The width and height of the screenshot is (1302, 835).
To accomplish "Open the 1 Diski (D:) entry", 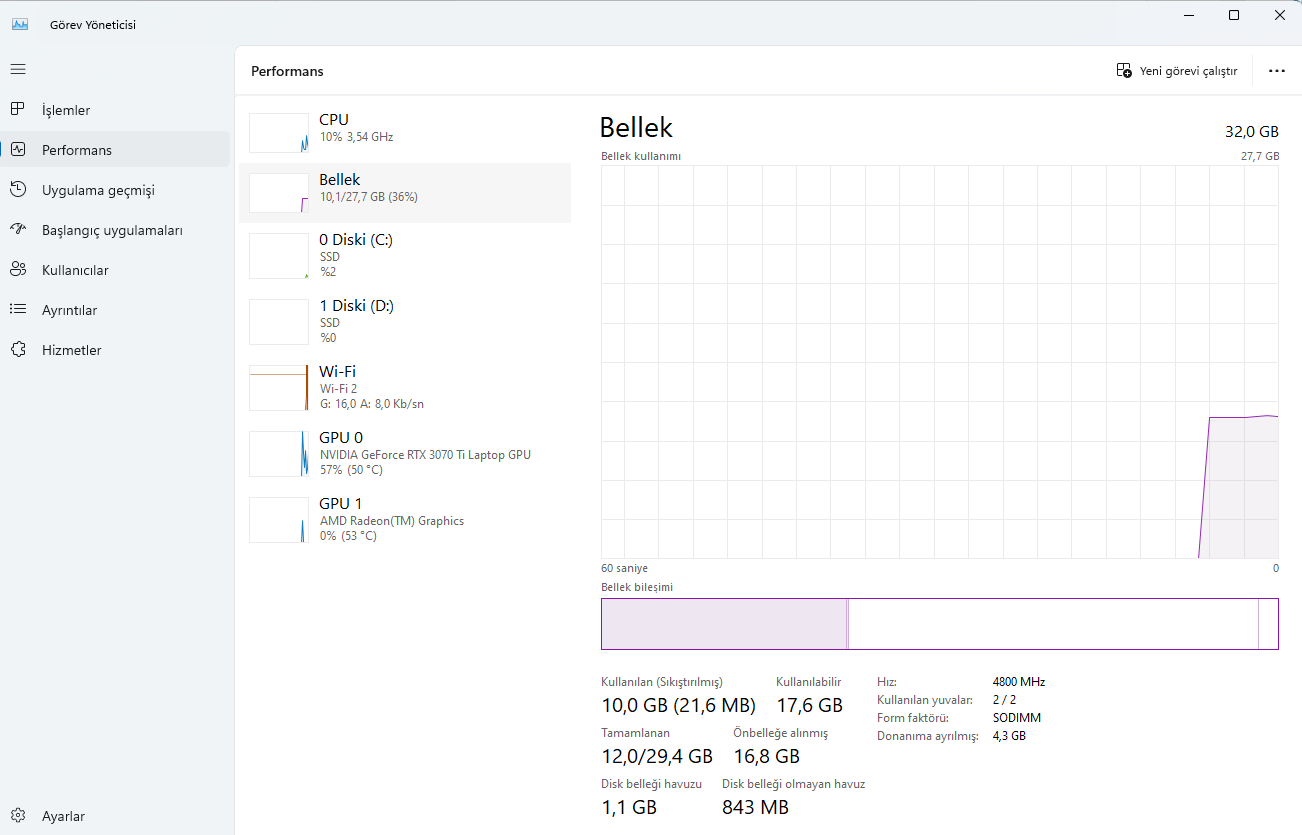I will (405, 321).
